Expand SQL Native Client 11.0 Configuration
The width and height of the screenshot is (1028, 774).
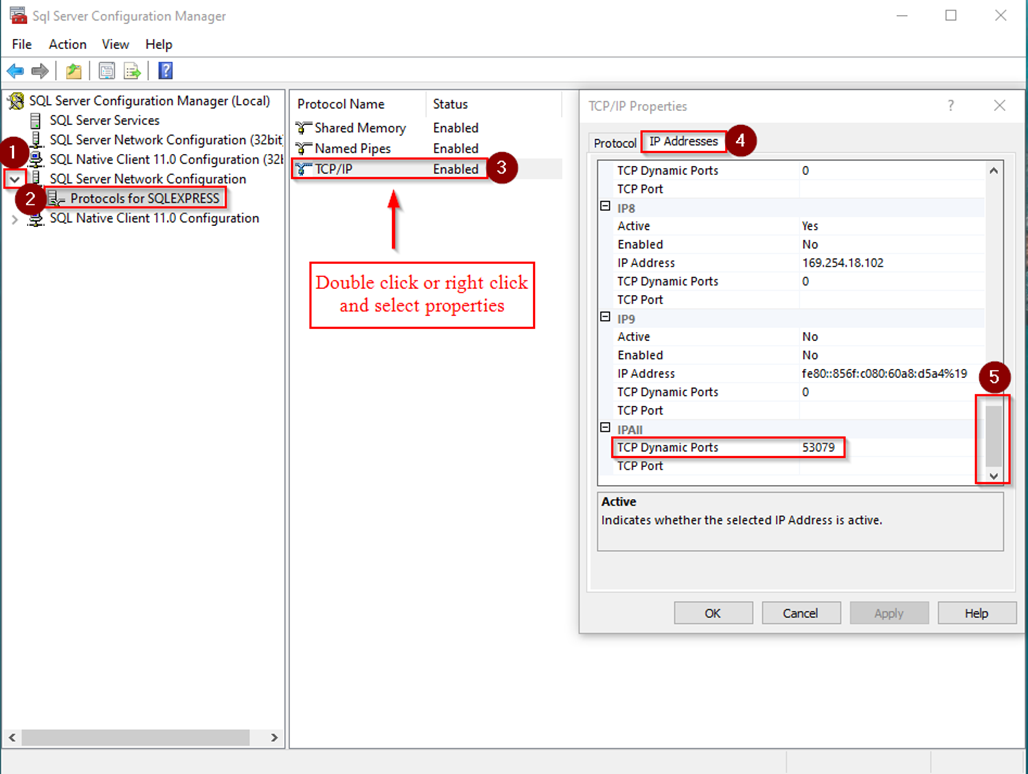coord(16,218)
